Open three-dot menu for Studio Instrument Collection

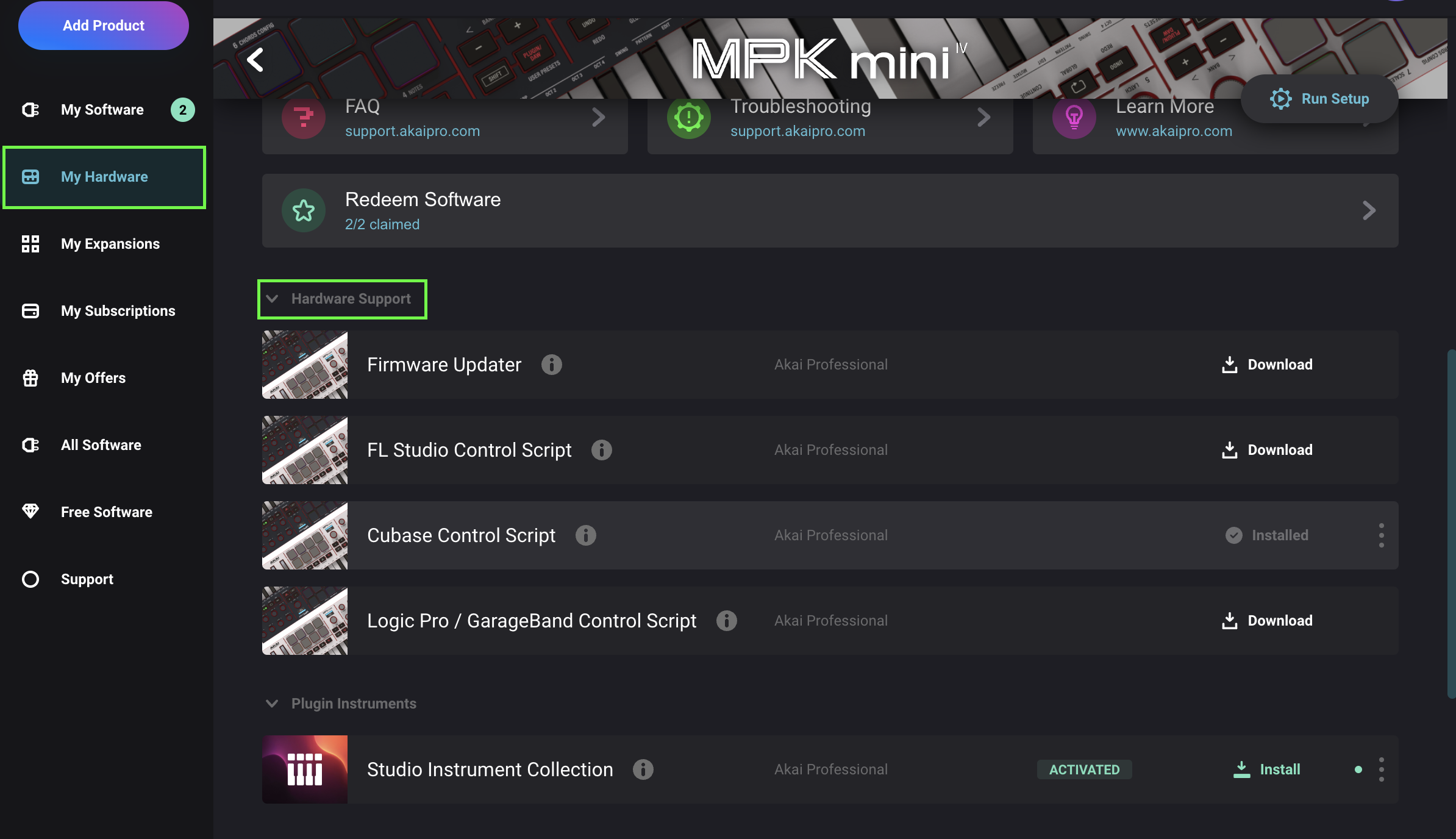pos(1381,769)
